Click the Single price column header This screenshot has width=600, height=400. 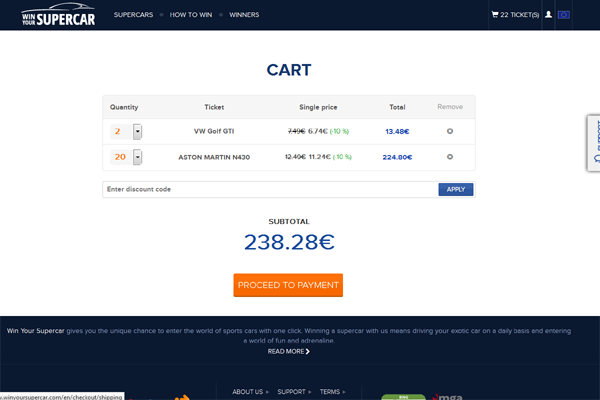click(318, 107)
